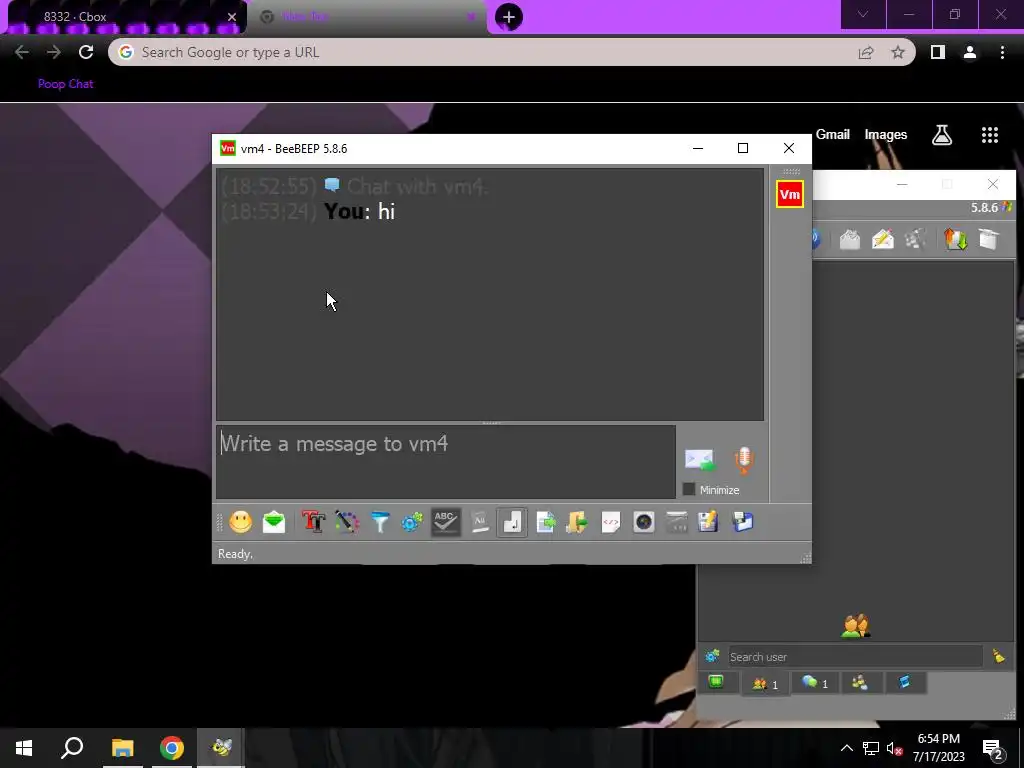Open the Google apps grid
1024x768 pixels.
point(990,135)
